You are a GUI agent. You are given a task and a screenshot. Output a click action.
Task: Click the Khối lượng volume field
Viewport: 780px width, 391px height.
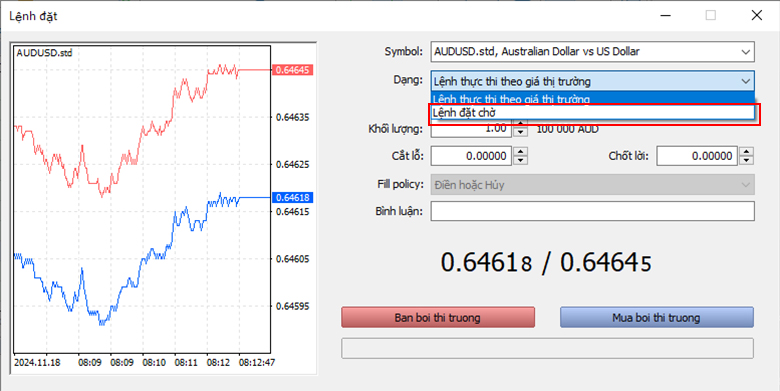coord(472,129)
